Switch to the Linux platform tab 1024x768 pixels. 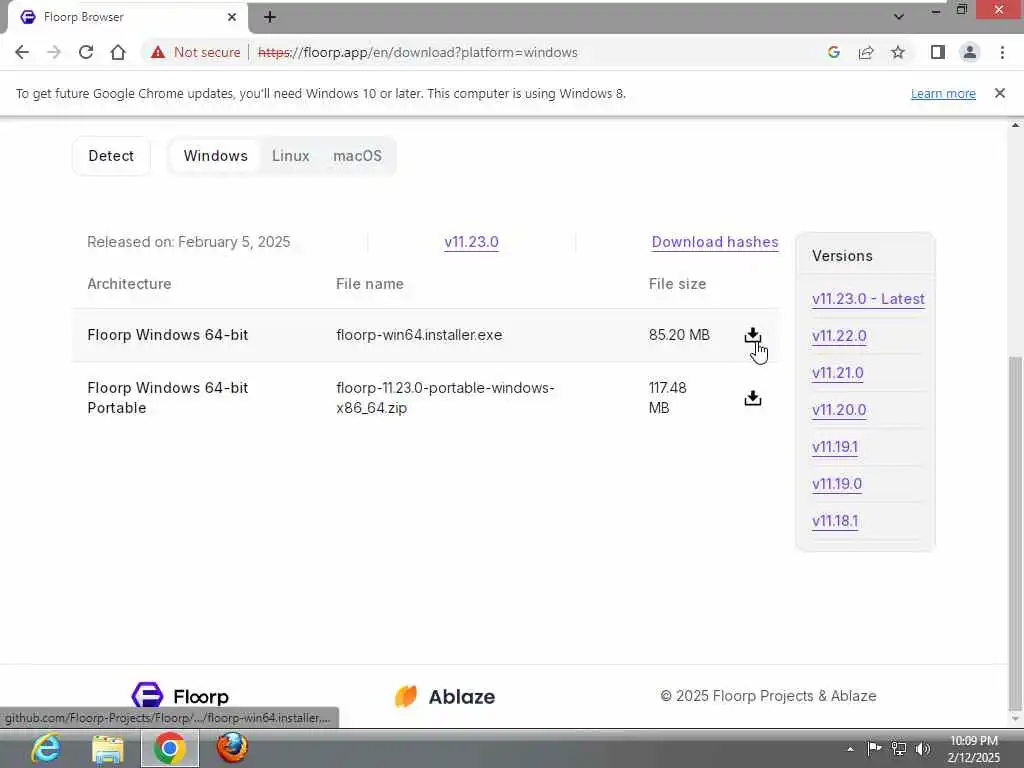[291, 156]
